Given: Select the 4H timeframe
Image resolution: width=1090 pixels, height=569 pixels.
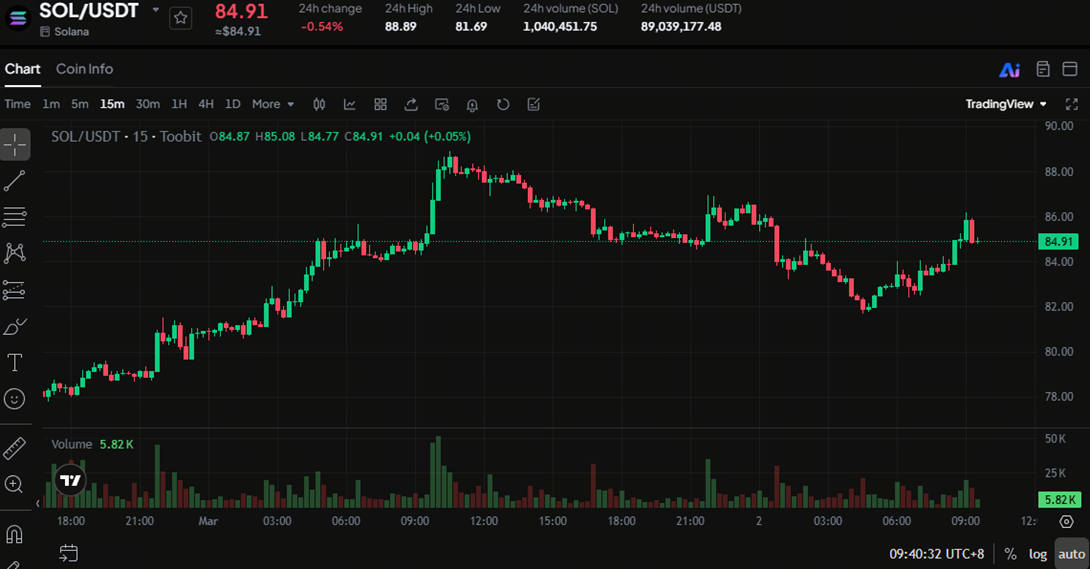Looking at the screenshot, I should click(206, 104).
